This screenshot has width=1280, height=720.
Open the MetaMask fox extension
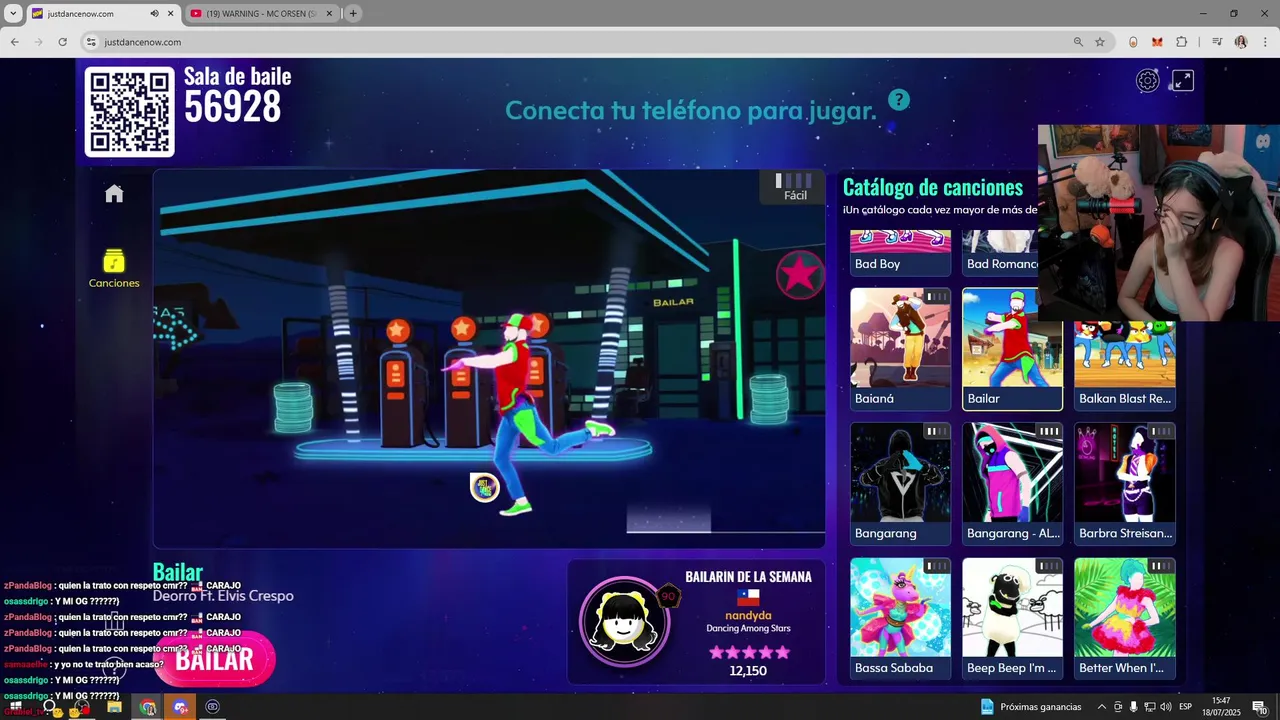[1157, 42]
